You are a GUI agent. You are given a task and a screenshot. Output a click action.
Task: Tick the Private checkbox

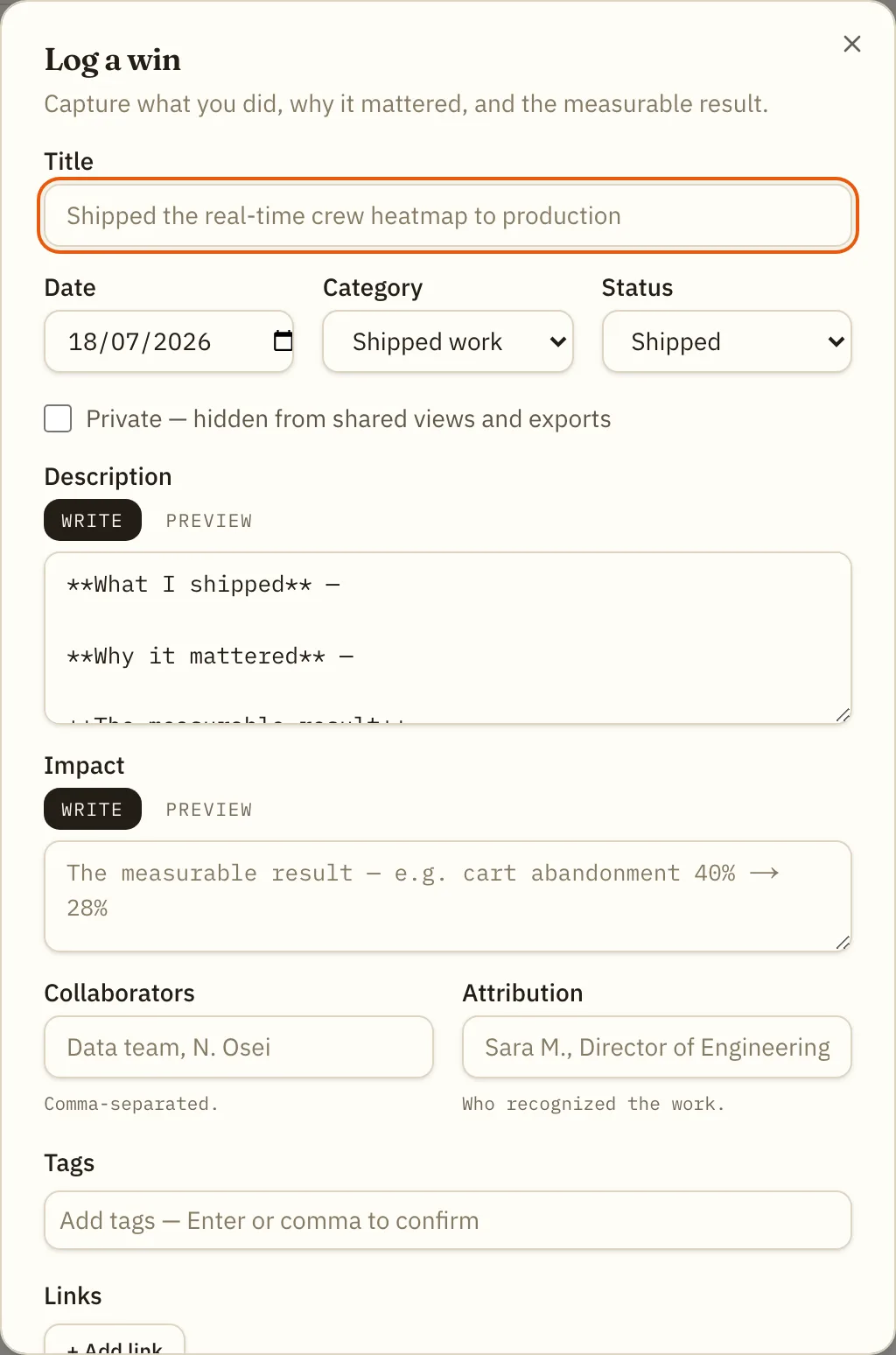[58, 418]
